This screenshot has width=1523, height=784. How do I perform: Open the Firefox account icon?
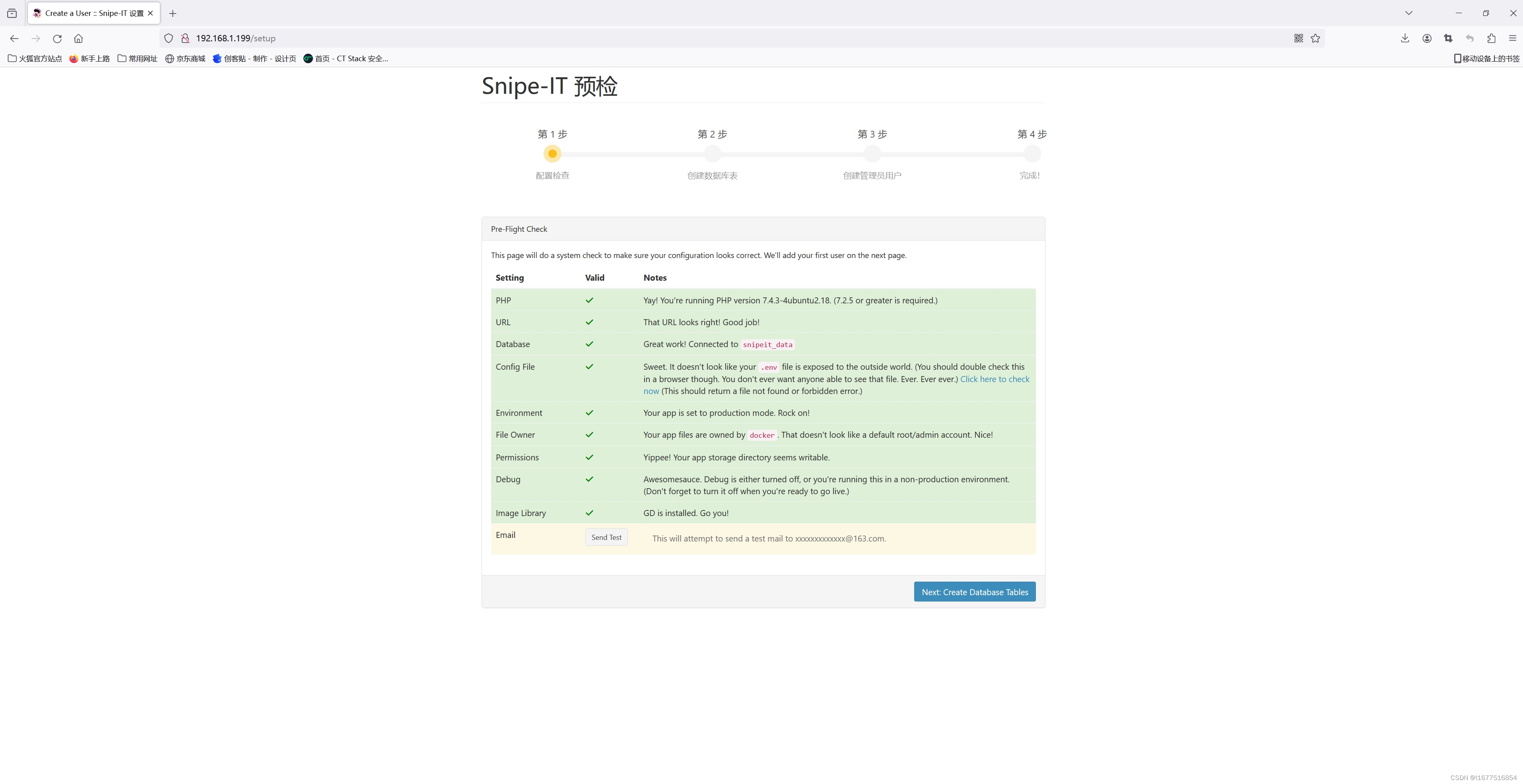coord(1427,39)
